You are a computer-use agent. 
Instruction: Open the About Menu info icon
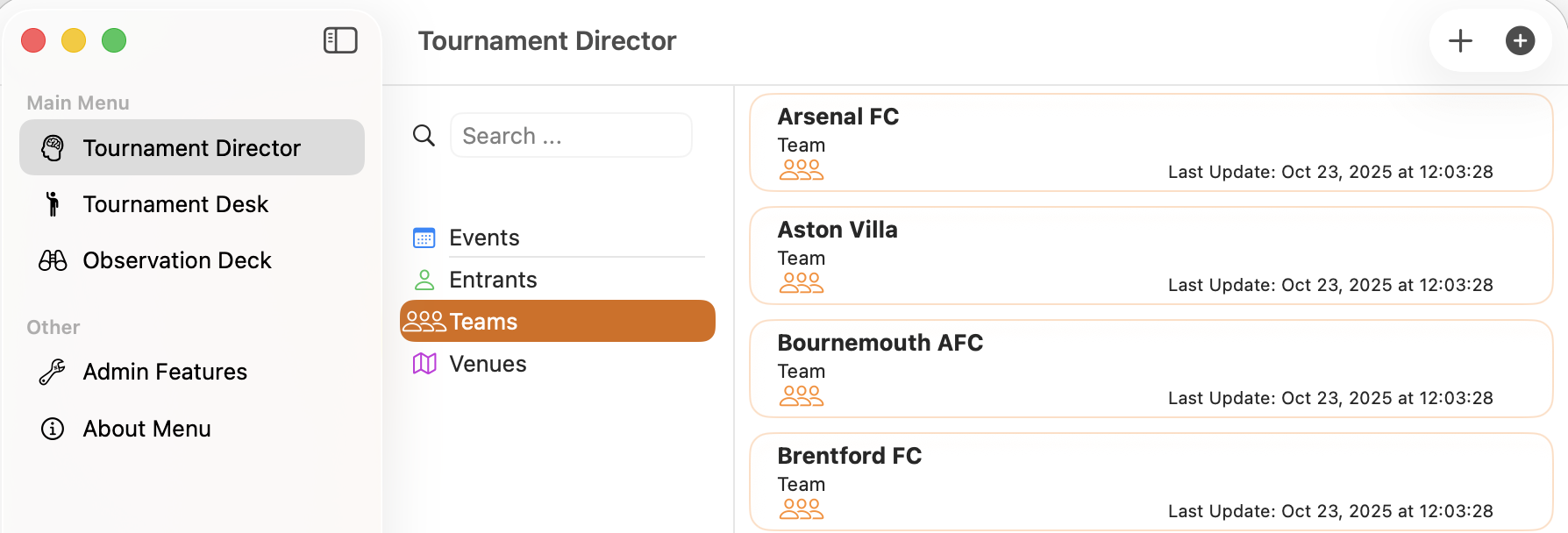(53, 429)
